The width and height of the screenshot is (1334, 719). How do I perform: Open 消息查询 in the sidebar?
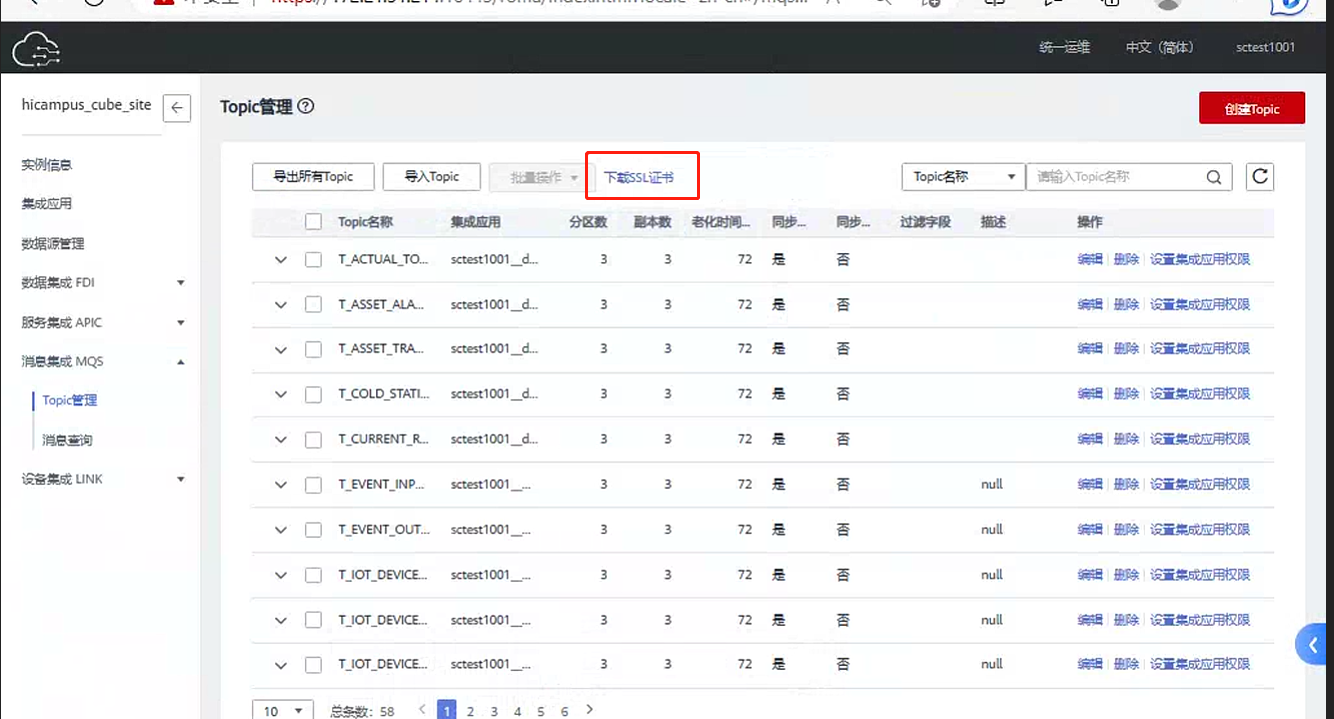point(67,440)
